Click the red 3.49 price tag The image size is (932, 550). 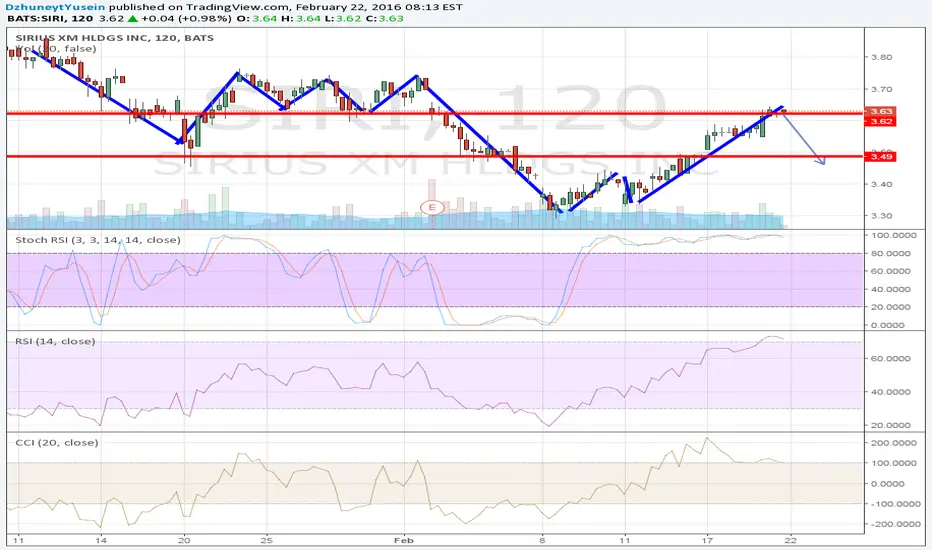pyautogui.click(x=880, y=156)
